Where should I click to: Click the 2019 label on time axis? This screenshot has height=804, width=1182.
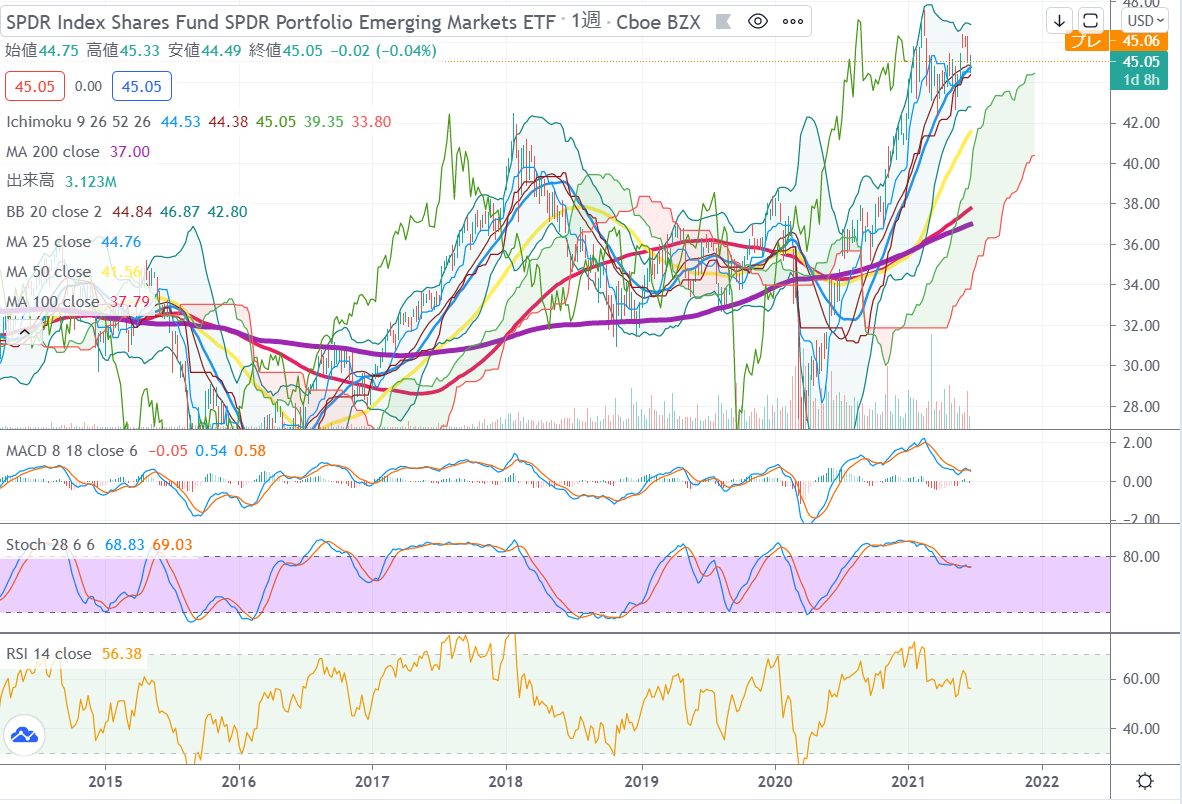pyautogui.click(x=641, y=781)
